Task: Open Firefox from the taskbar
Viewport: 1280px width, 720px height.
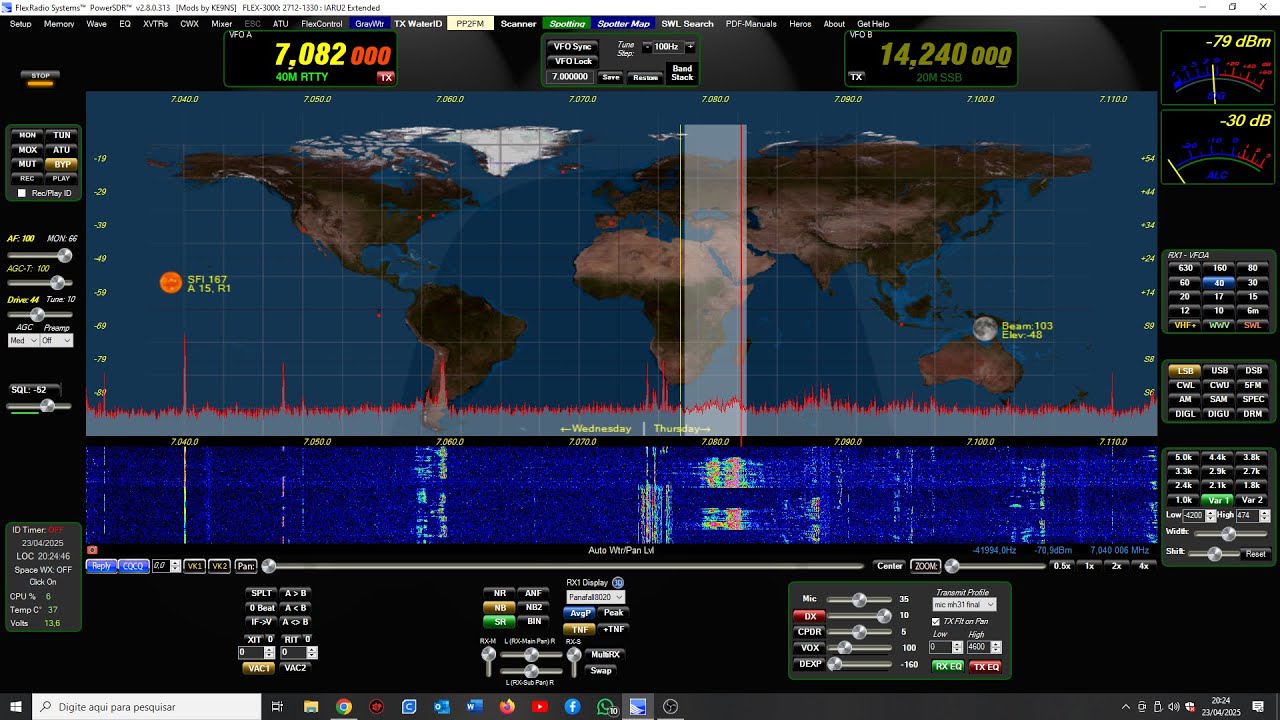Action: [507, 707]
